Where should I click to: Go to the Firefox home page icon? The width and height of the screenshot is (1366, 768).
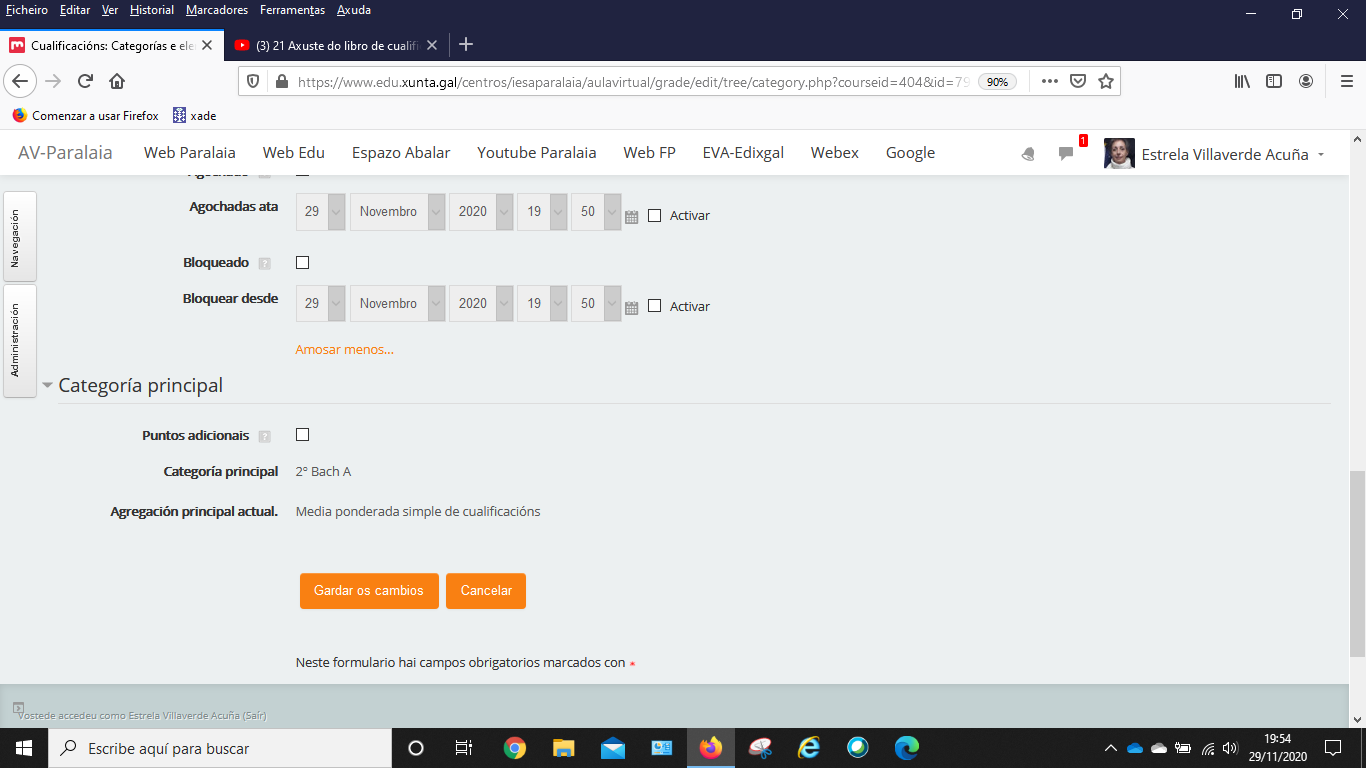click(117, 81)
